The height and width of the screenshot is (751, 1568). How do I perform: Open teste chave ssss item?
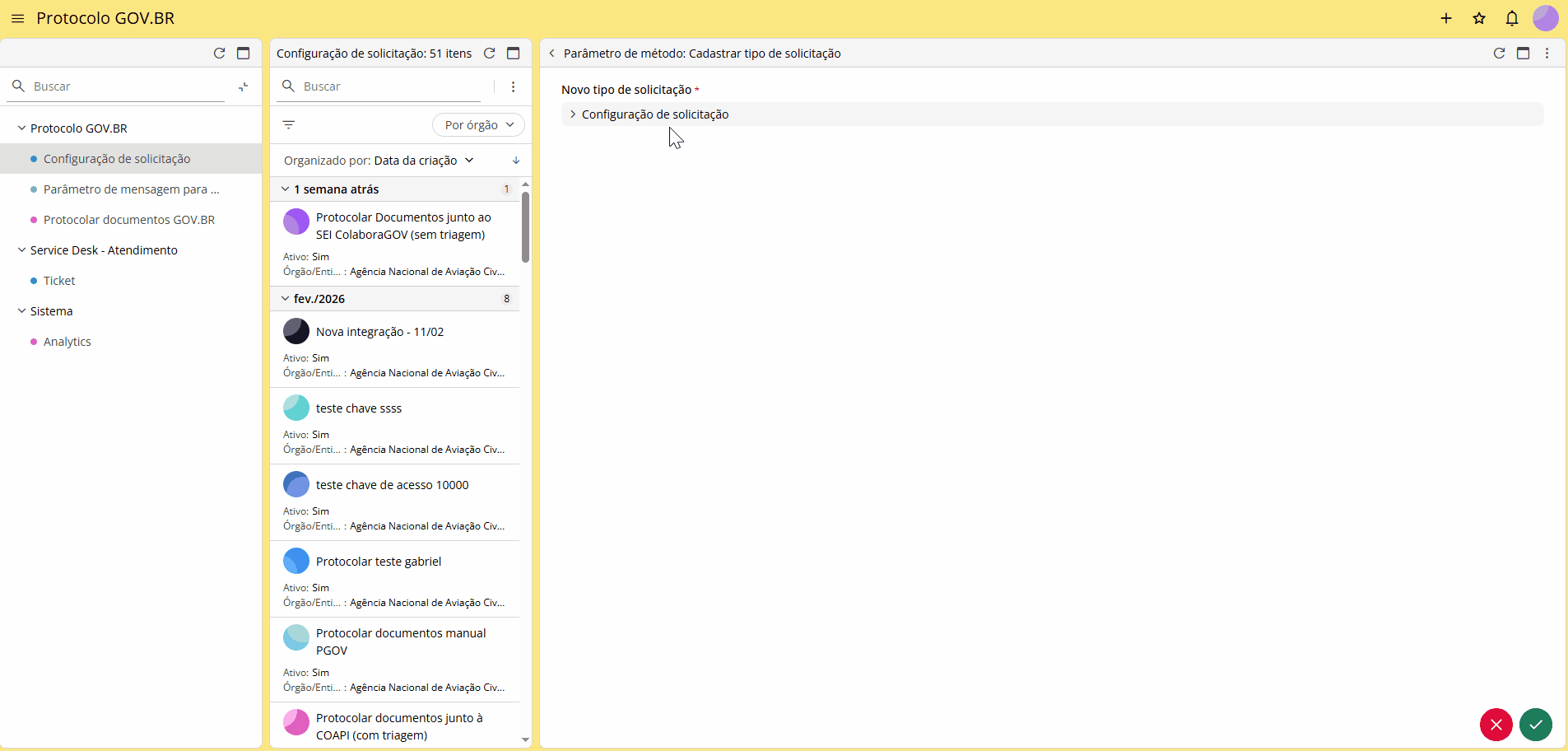tap(395, 426)
